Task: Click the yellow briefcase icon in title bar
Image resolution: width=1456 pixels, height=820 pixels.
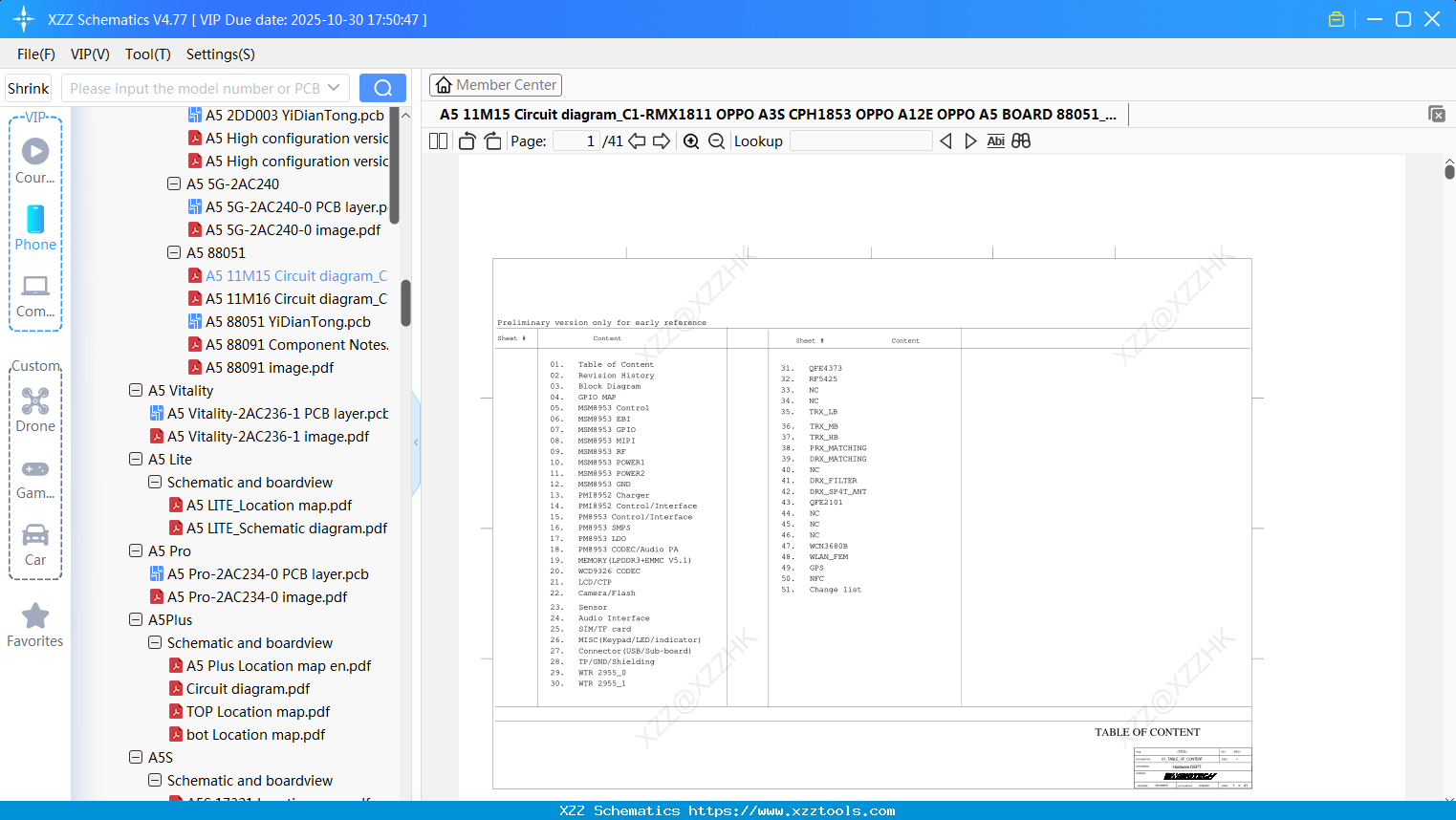Action: (1336, 19)
